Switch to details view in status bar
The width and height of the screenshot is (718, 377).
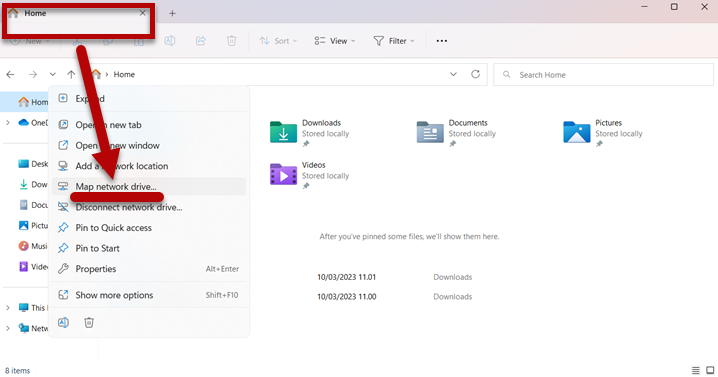click(696, 370)
